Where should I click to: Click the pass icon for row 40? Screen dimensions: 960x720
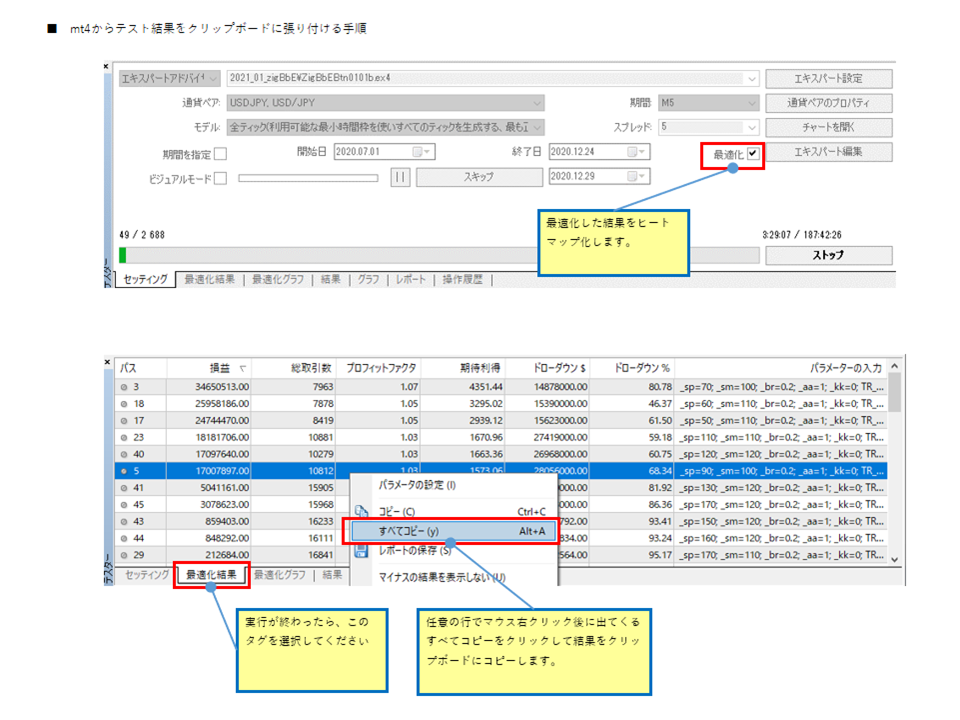point(124,454)
